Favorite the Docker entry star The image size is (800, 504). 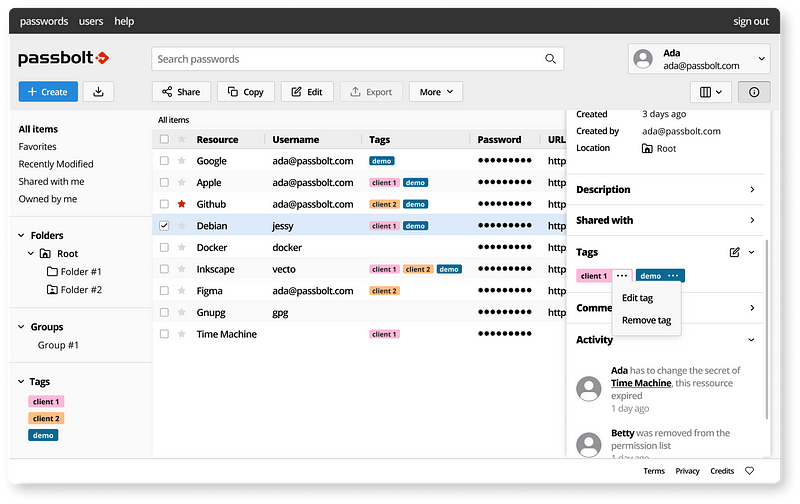(x=182, y=247)
